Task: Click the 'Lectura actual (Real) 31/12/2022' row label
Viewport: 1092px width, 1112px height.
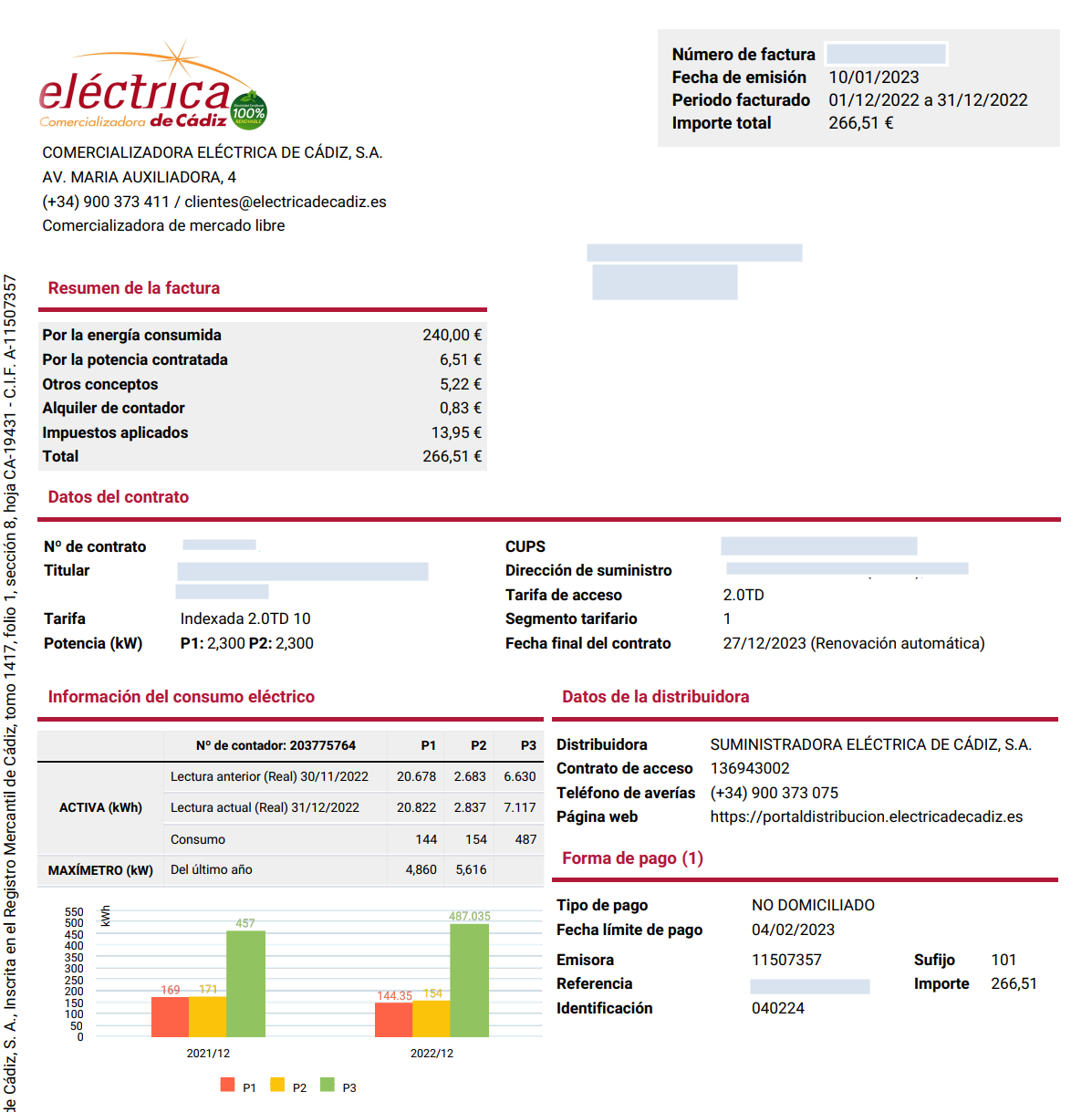Action: tap(265, 807)
